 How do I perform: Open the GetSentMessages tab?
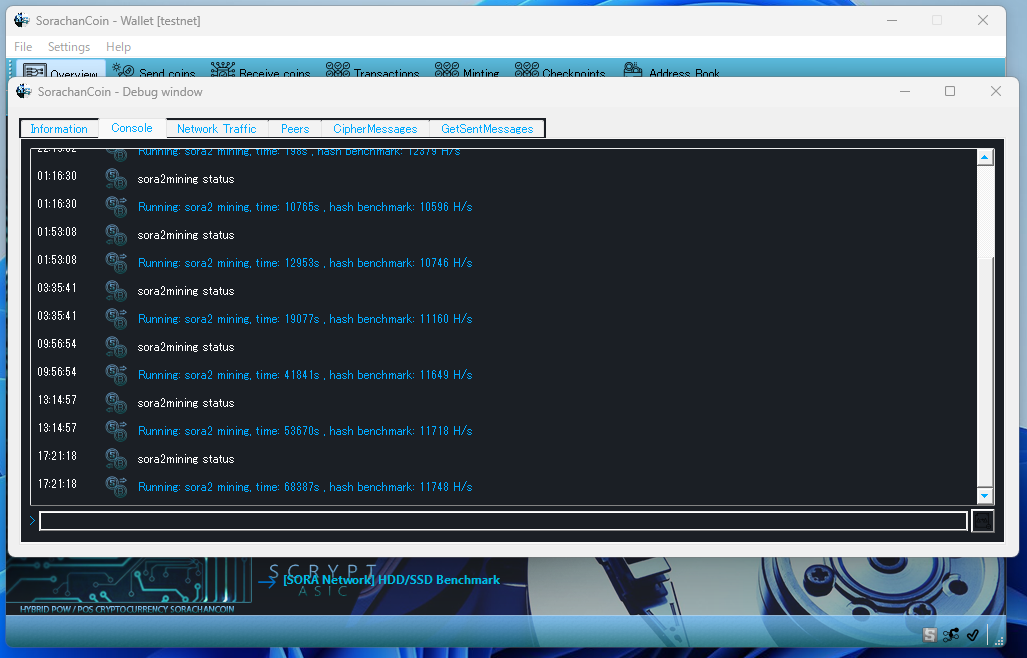click(x=487, y=129)
